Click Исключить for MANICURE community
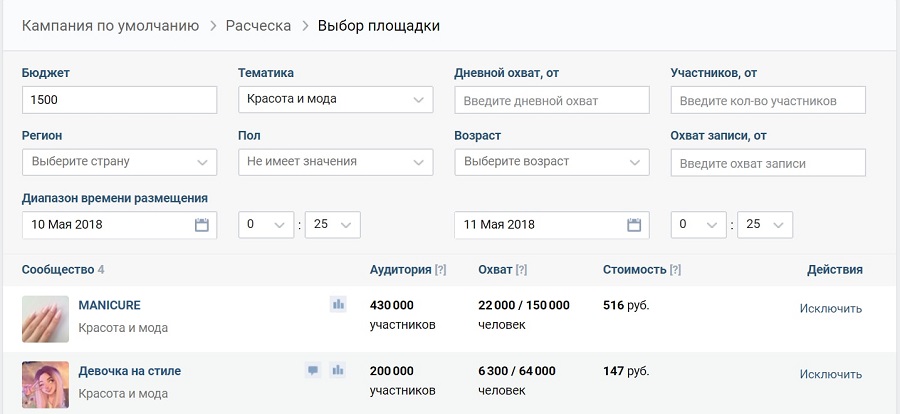The width and height of the screenshot is (900, 414). 830,308
